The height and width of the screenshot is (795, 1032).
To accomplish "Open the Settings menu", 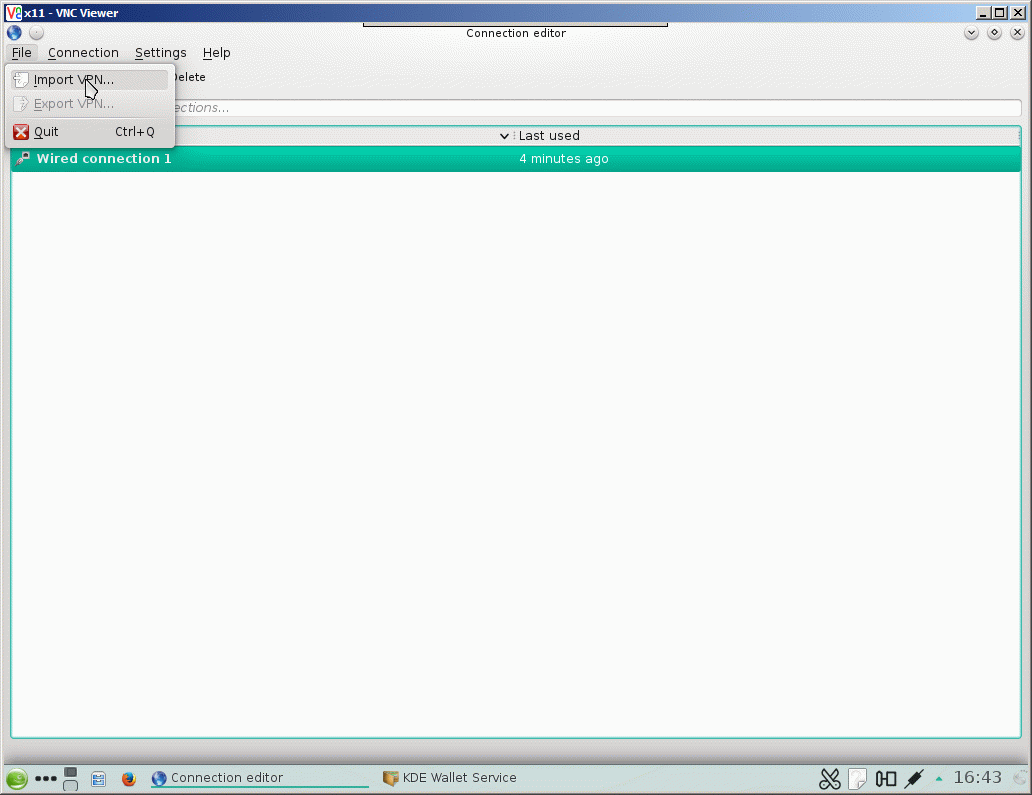I will (161, 53).
